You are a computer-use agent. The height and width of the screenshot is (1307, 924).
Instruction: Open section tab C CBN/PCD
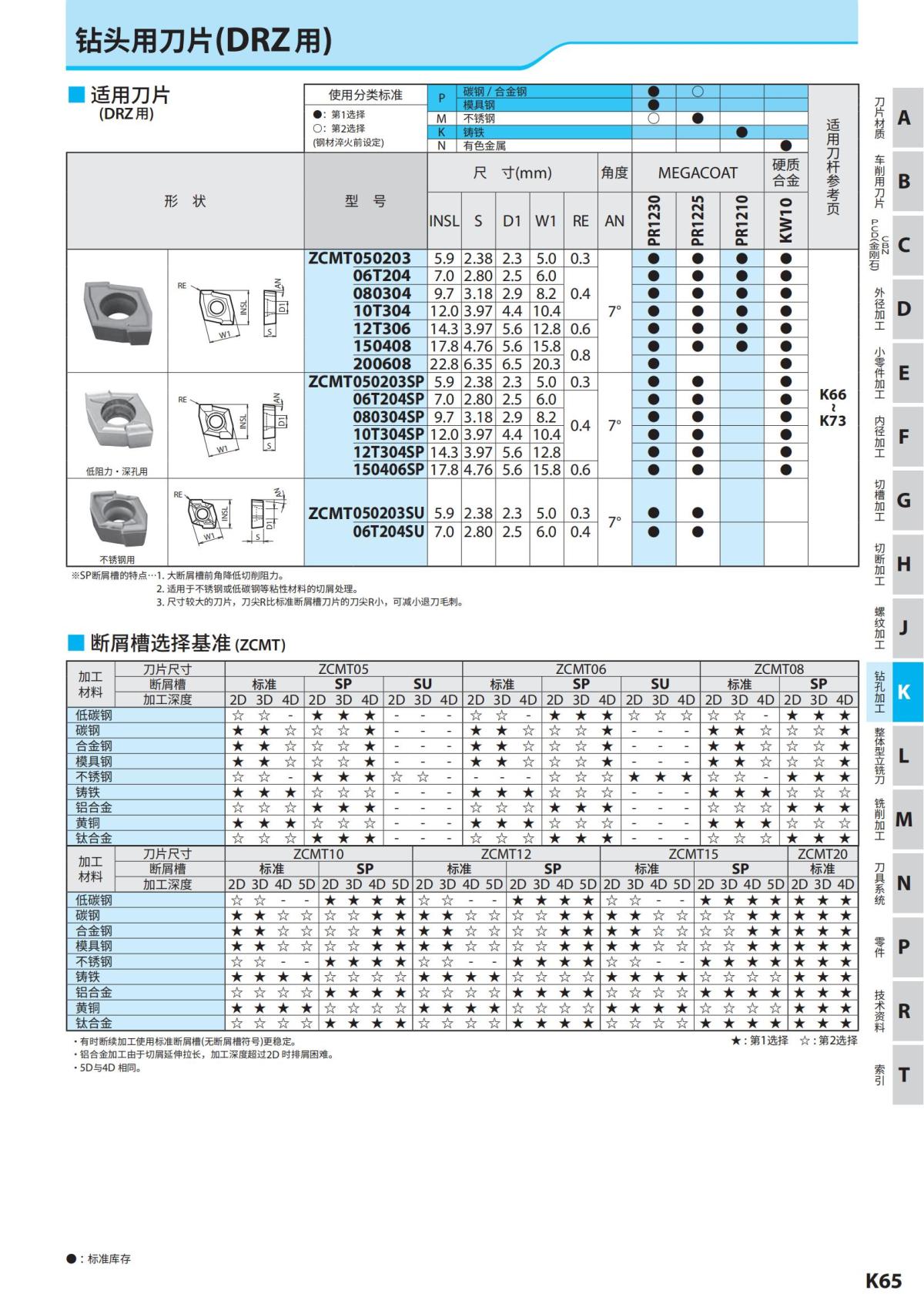coord(896,245)
